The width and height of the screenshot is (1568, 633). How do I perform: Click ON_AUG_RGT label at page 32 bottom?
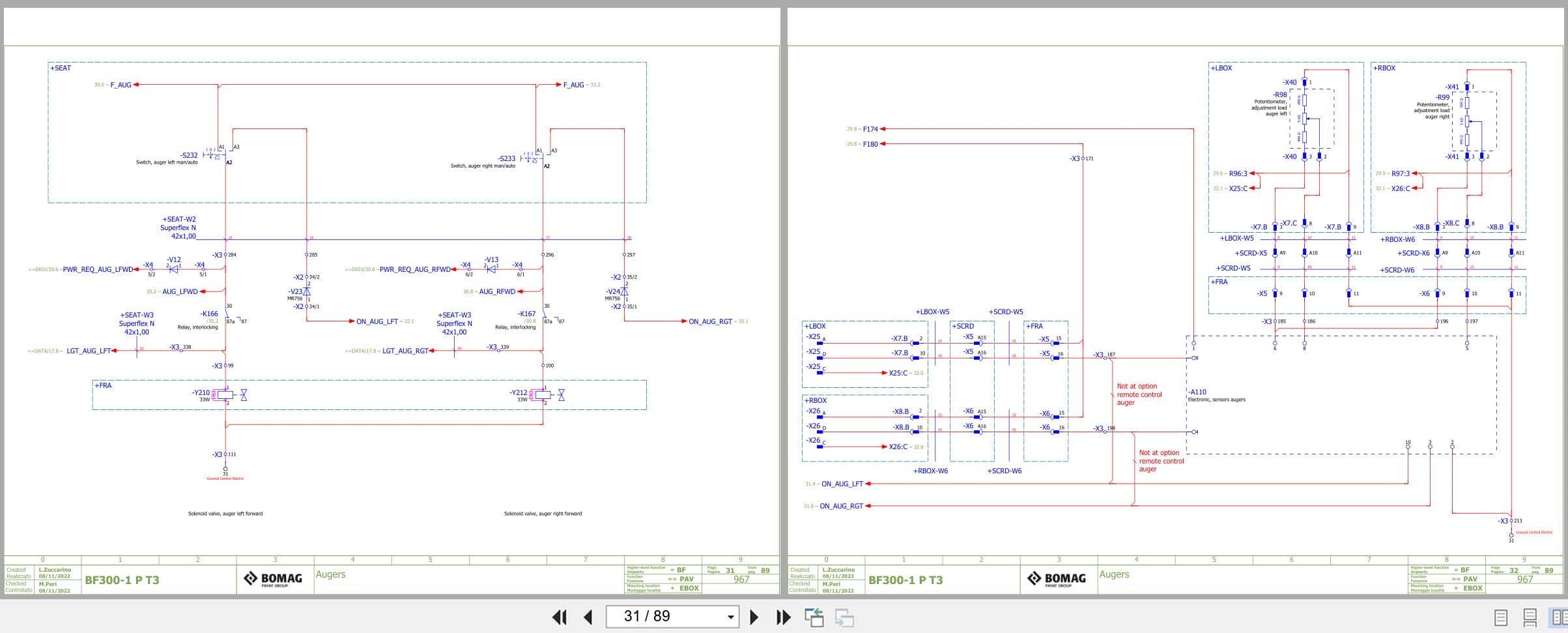pos(841,506)
